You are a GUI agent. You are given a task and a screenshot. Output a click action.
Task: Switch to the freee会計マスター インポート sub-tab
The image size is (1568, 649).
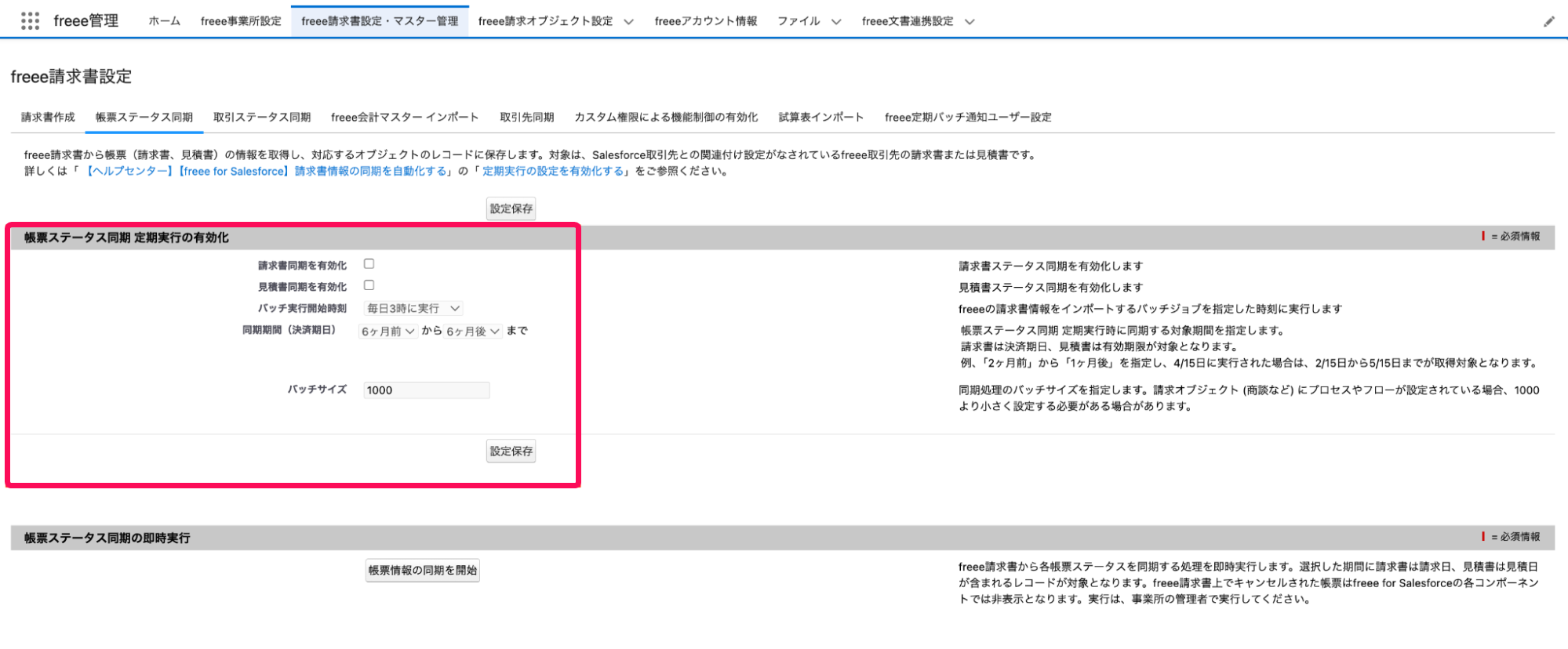coord(405,118)
